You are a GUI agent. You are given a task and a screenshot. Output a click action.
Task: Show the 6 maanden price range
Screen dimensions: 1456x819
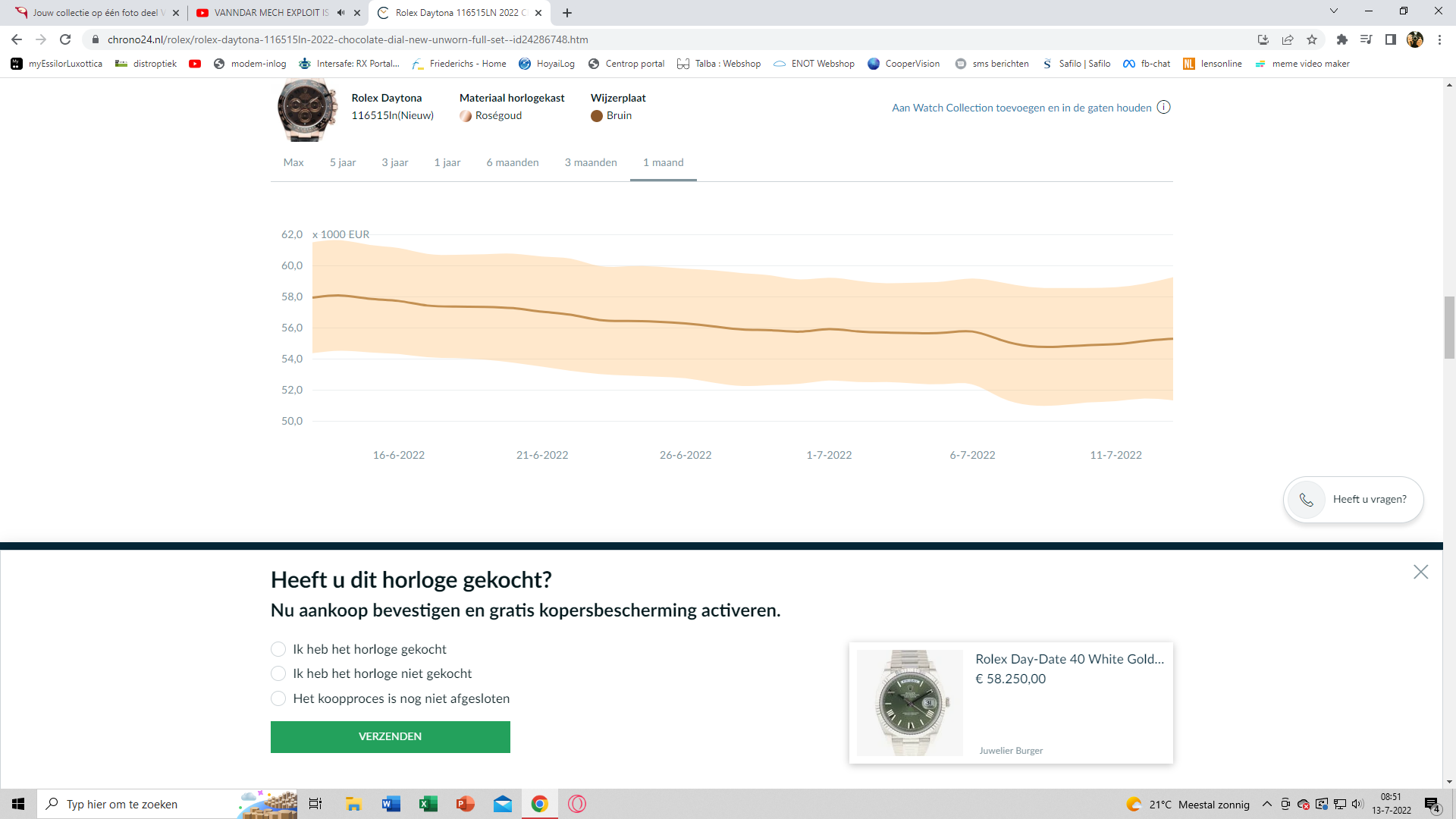pyautogui.click(x=513, y=162)
